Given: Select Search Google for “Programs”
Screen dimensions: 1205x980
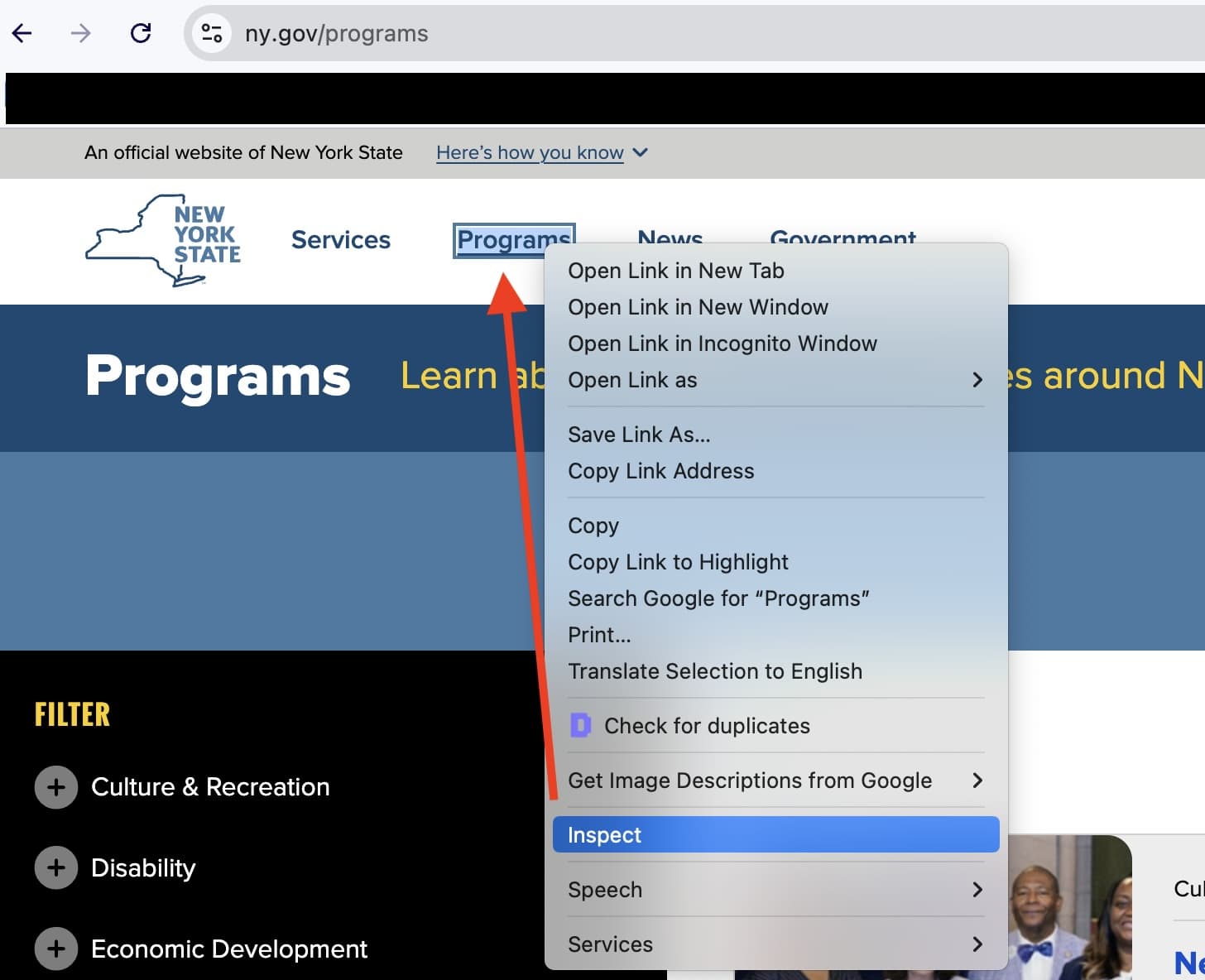Looking at the screenshot, I should tap(775, 598).
